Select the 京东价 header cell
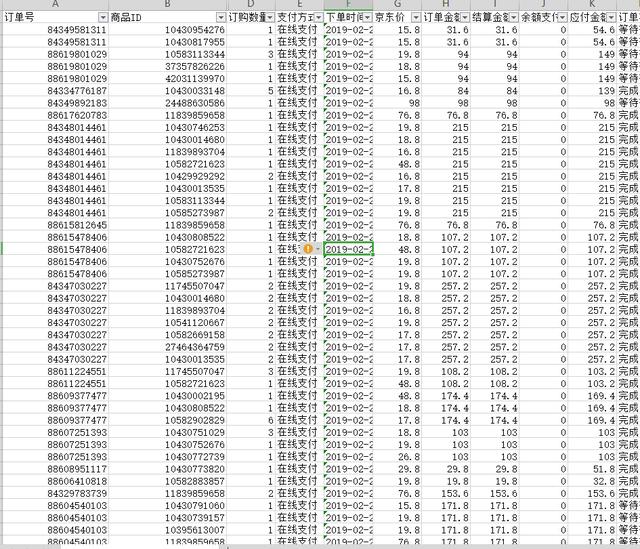 397,18
